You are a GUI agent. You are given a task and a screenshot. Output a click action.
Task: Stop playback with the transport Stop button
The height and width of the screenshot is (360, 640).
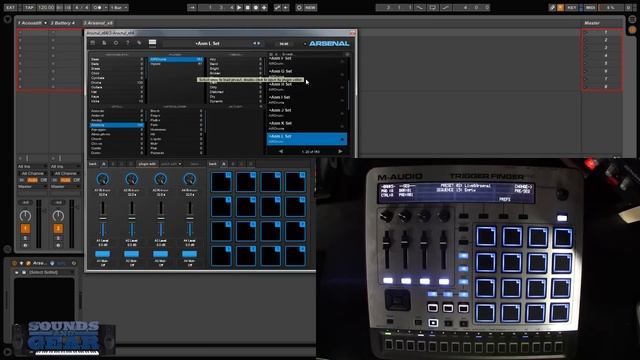tap(247, 7)
